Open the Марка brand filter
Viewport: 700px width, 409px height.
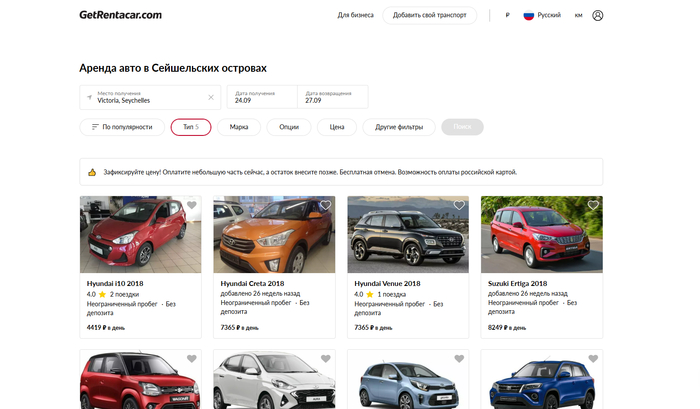[x=239, y=127]
